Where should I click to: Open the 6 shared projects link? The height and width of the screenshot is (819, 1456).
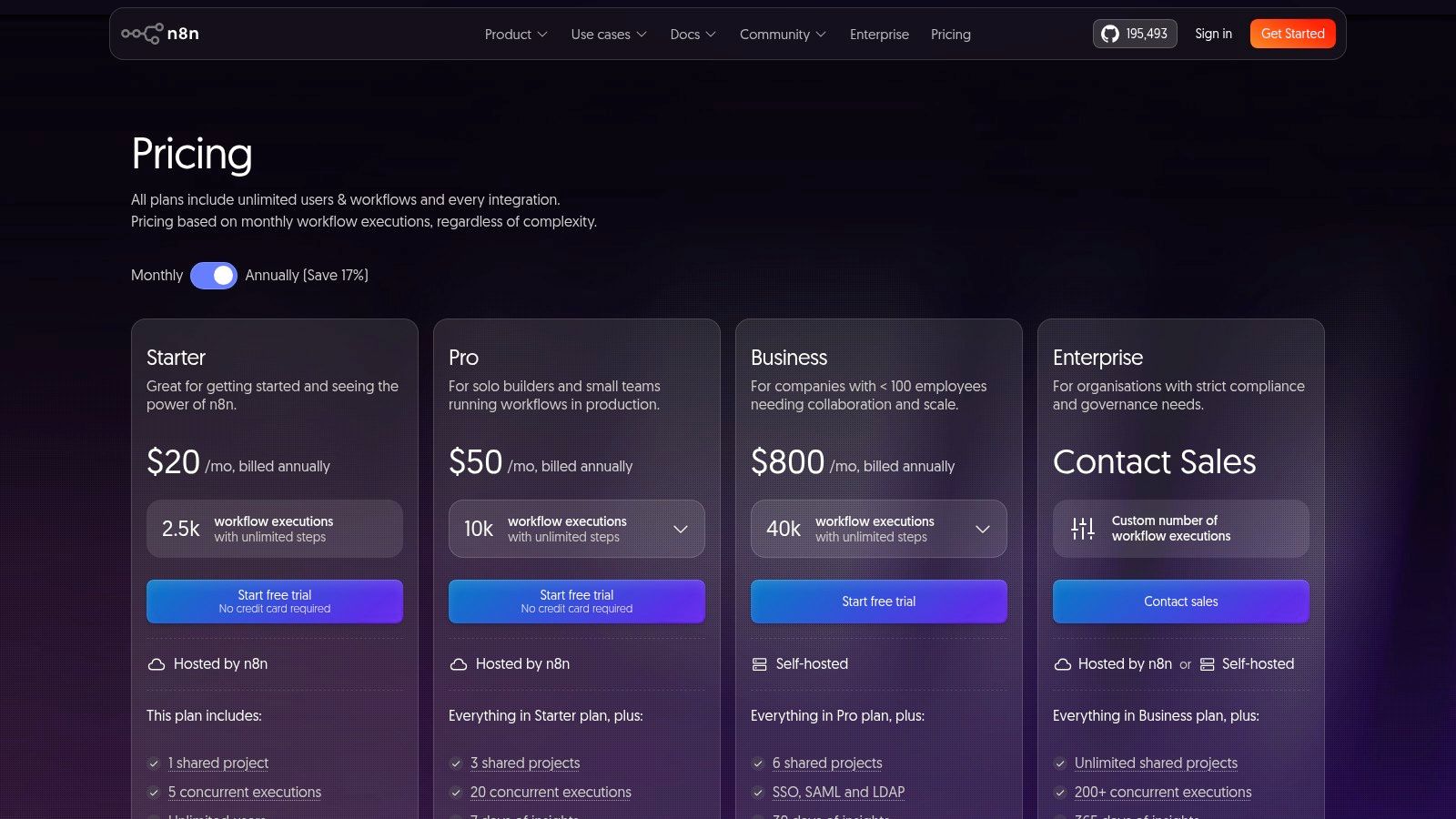tap(827, 763)
